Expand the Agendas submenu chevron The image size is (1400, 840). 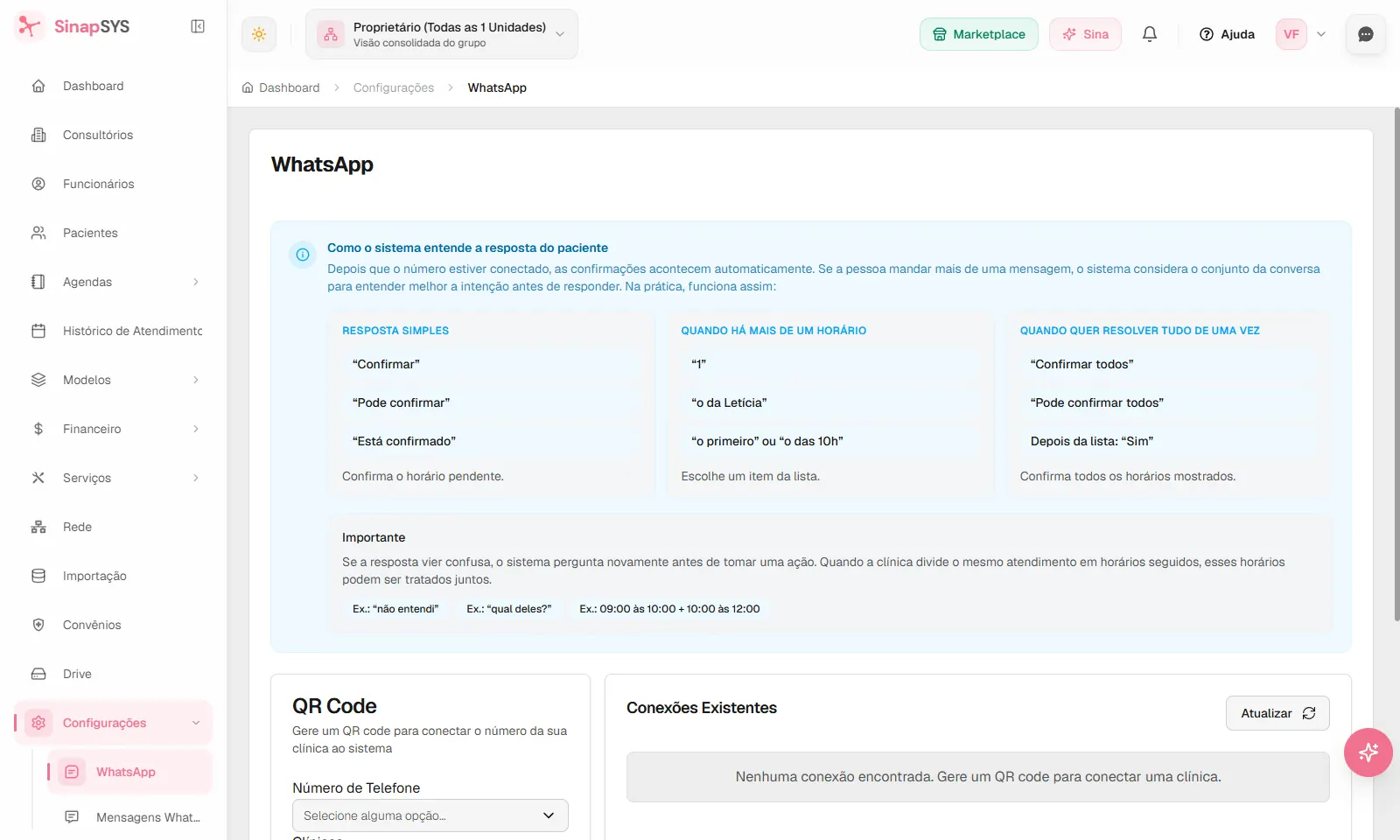[196, 282]
